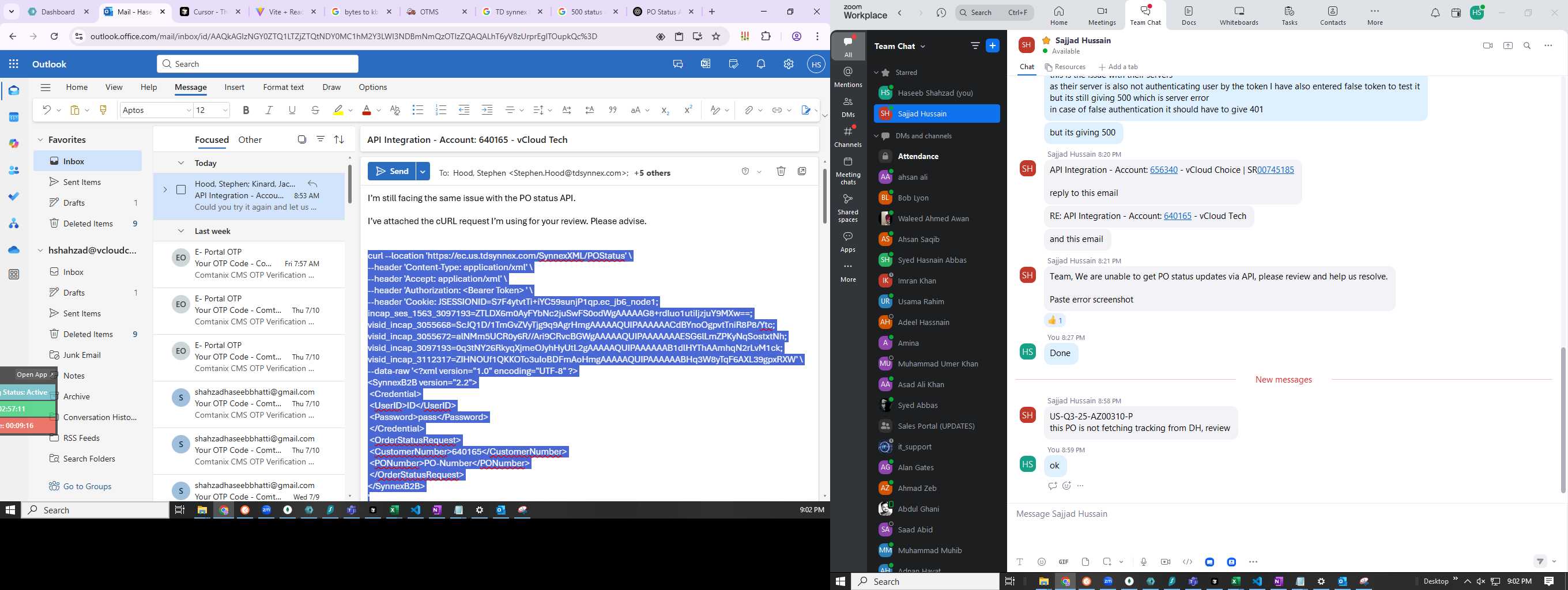Open Send options dropdown arrow
The width and height of the screenshot is (1568, 590).
pos(423,172)
